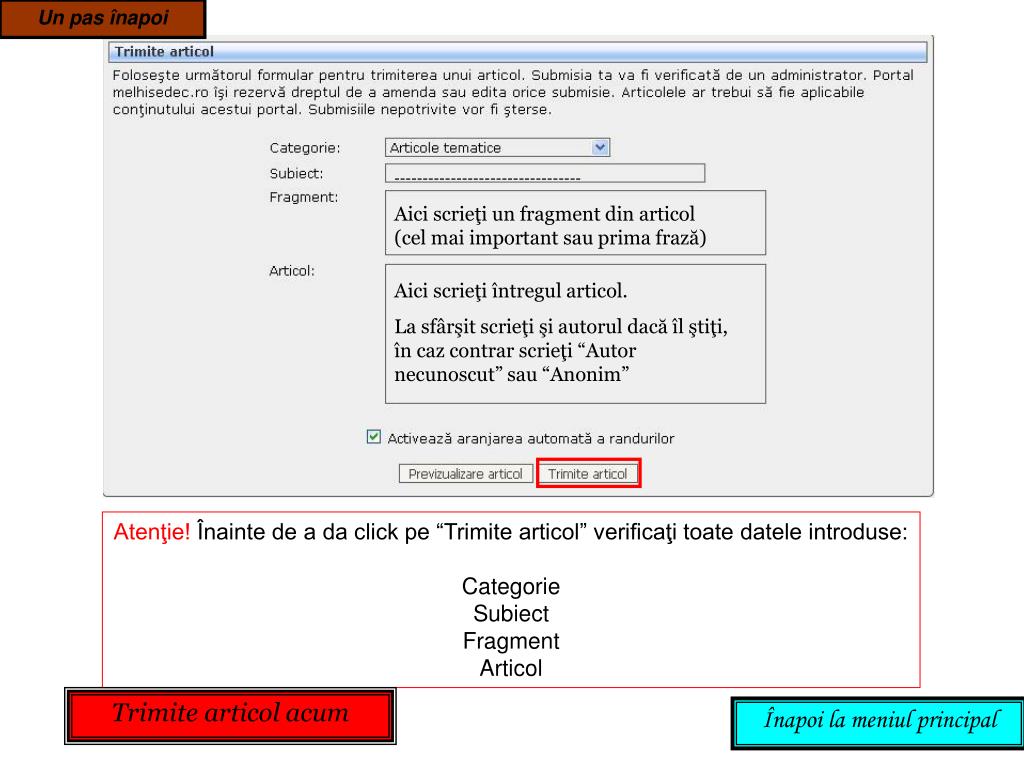Toggle 'Activează aranjarea automată a randurilor' checkbox
Viewport: 1024px width, 768px height.
(x=374, y=437)
